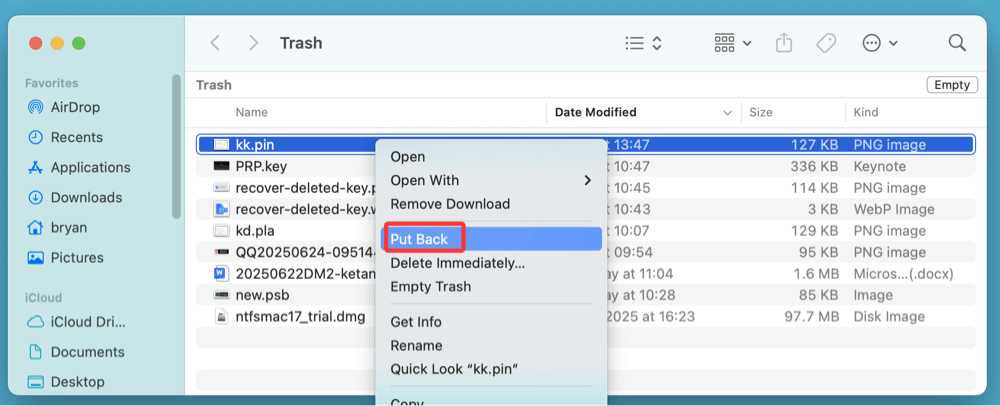The width and height of the screenshot is (1000, 406).
Task: Click the 336 KB size cell
Action: 812,166
